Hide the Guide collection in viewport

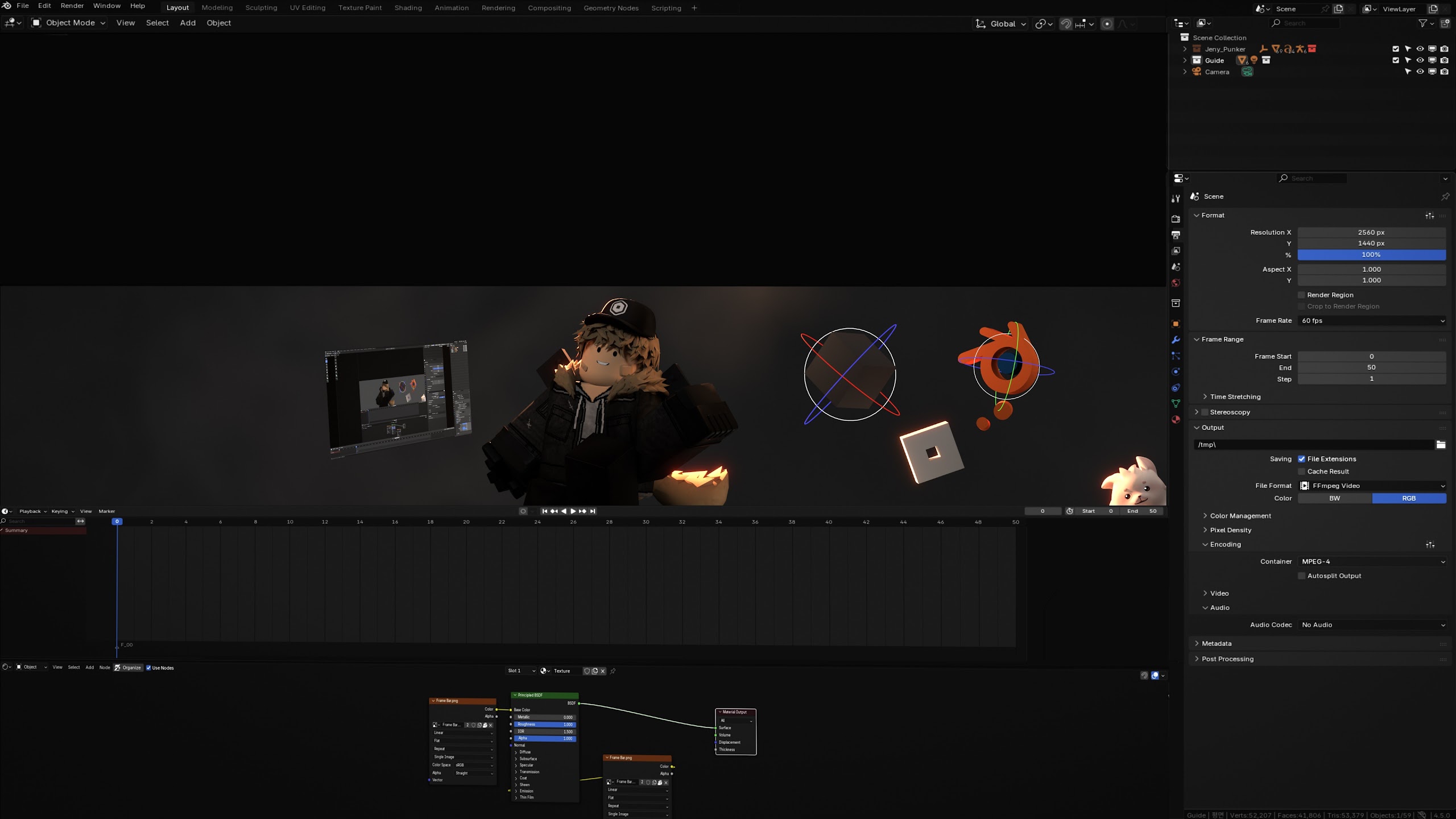(x=1420, y=60)
